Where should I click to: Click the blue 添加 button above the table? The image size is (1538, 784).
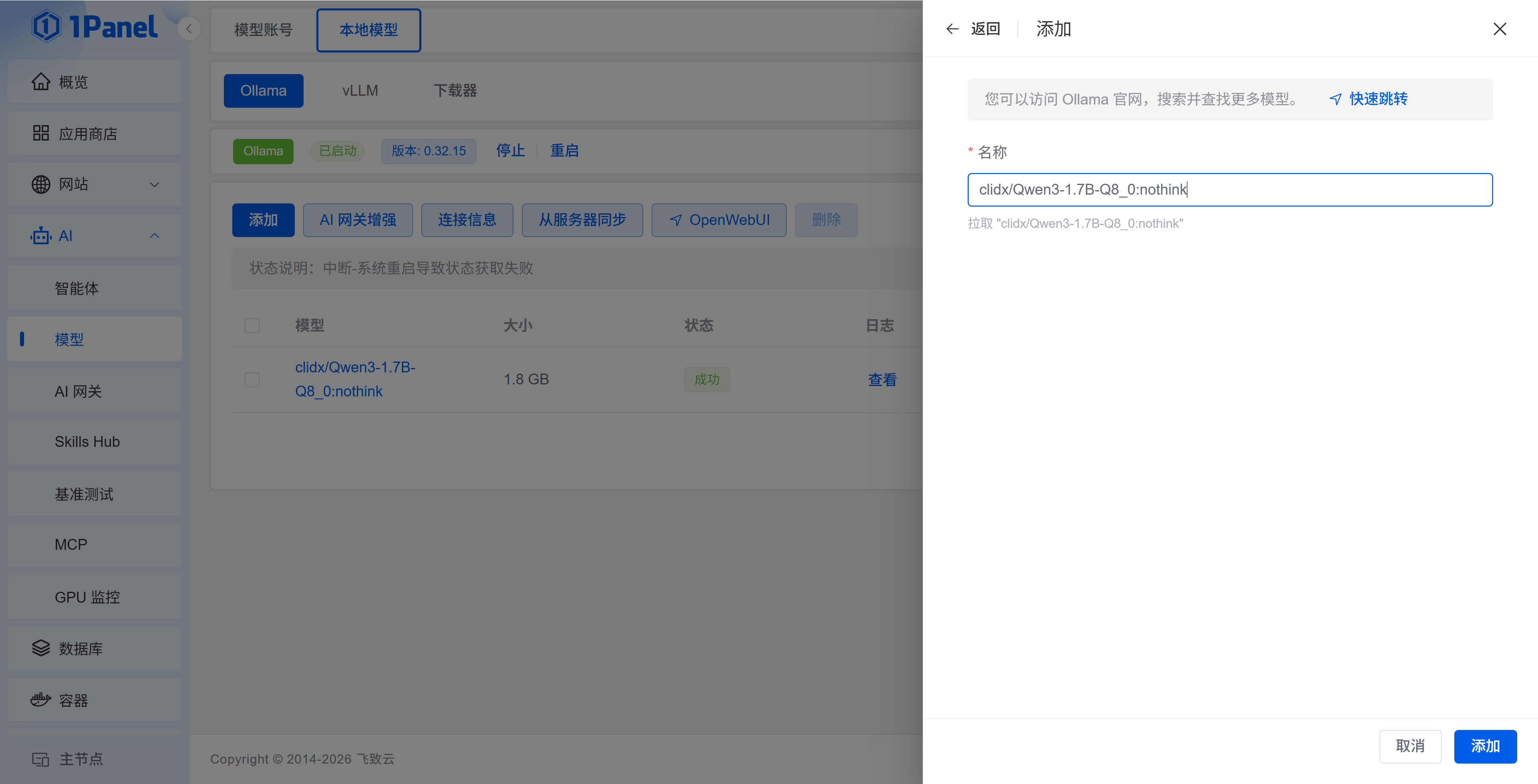(x=263, y=220)
